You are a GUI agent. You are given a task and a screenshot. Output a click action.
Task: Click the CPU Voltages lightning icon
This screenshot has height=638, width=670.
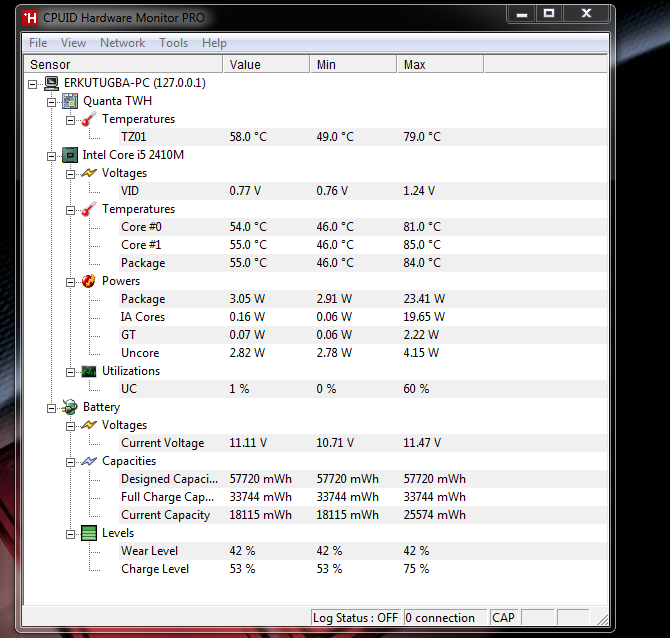click(x=89, y=173)
